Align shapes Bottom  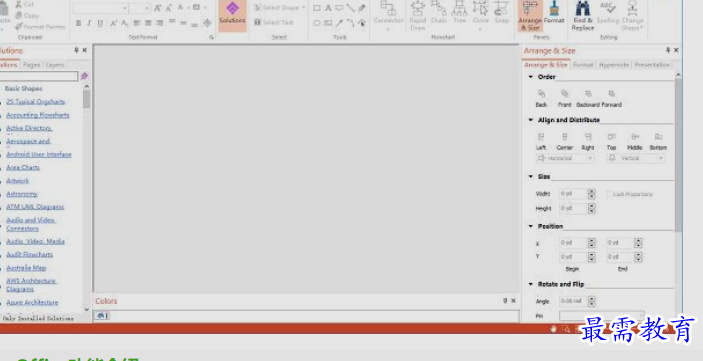(658, 141)
